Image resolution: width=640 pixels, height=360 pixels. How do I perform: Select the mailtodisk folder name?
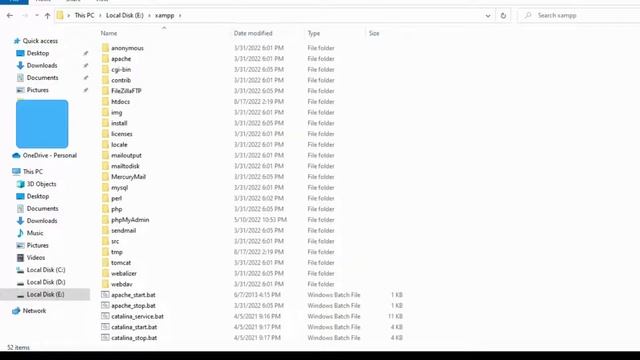125,166
